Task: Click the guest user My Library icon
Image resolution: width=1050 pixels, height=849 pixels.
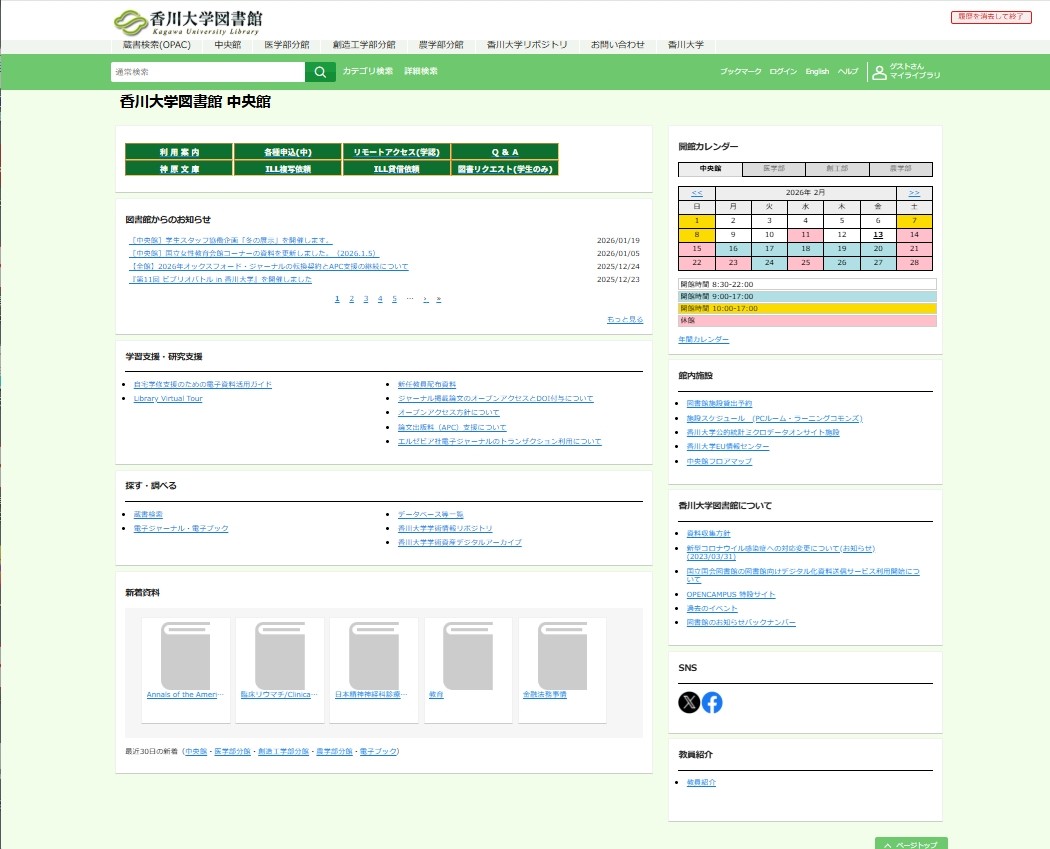Action: (879, 72)
